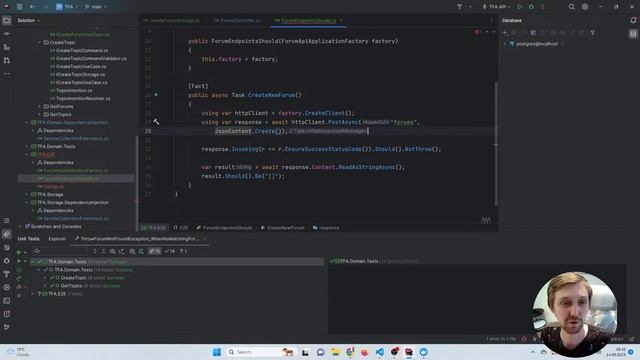Image resolution: width=640 pixels, height=360 pixels.
Task: Click the Unit Tests search input field
Action: pos(60,251)
